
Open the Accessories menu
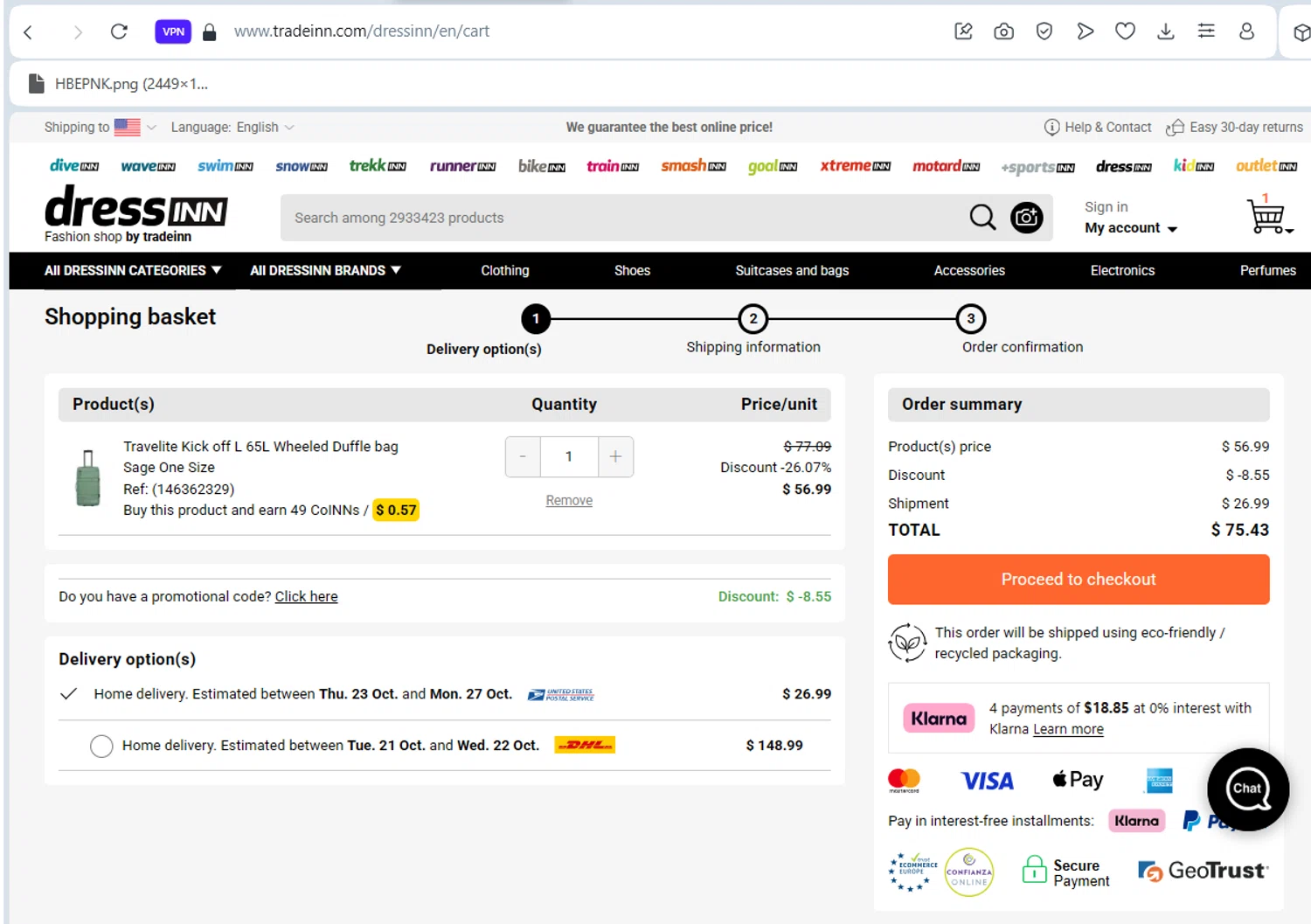tap(969, 271)
